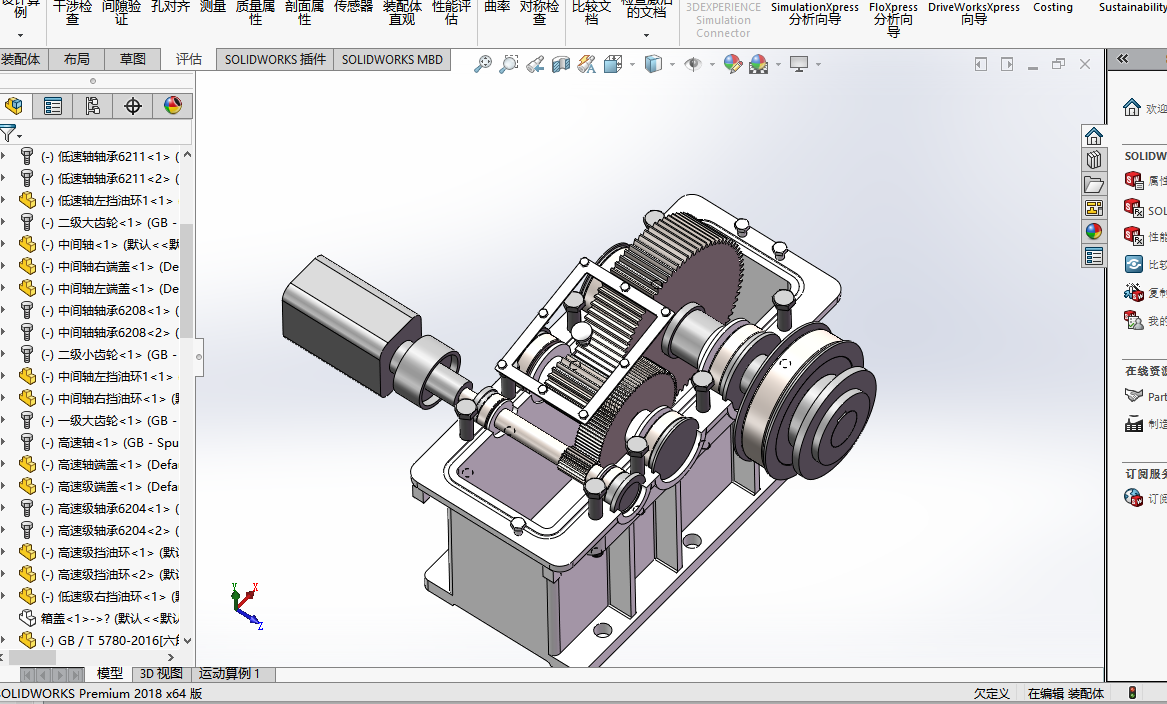Click the 欢迎 home icon in task pane
Image resolution: width=1167 pixels, height=704 pixels.
pos(1131,108)
